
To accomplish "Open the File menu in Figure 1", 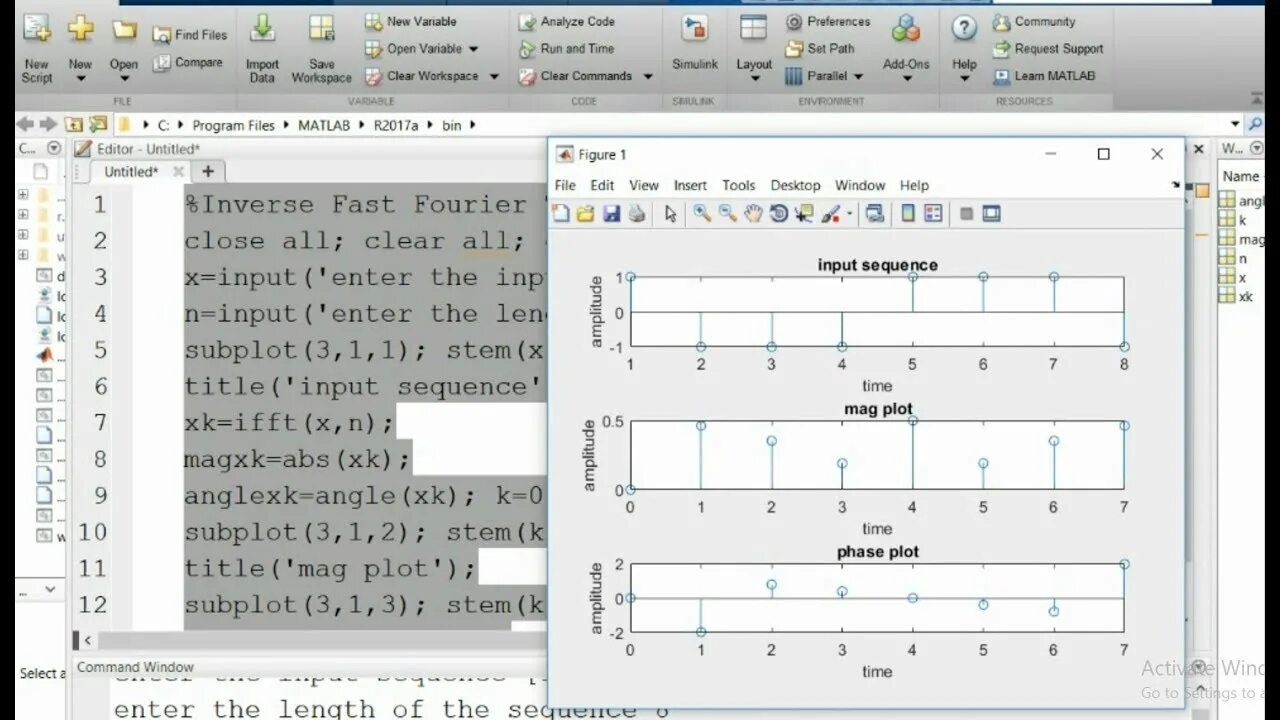I will (x=565, y=185).
